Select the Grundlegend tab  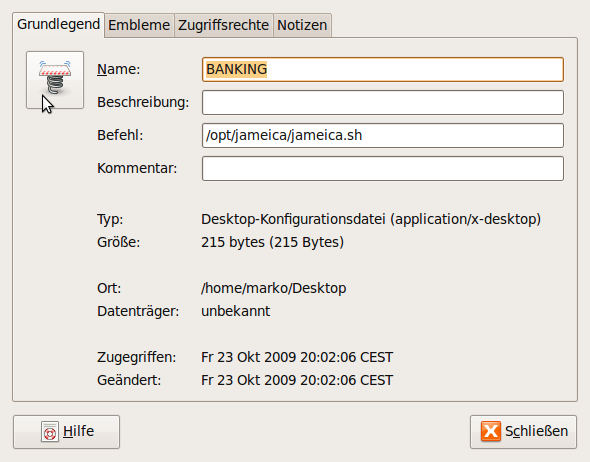(58, 24)
